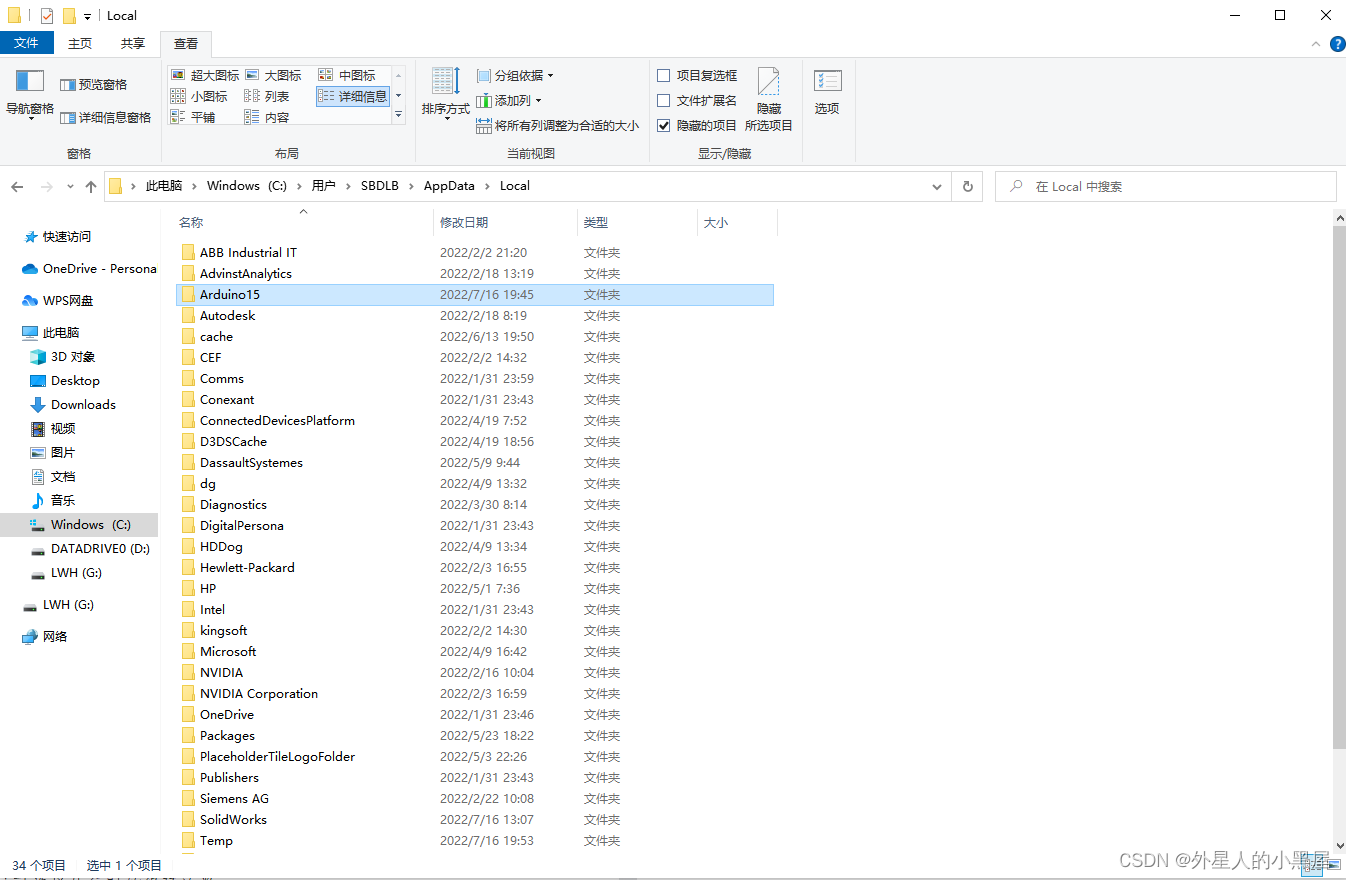Go back to previous folder
Viewport: 1346px width, 880px height.
point(17,187)
